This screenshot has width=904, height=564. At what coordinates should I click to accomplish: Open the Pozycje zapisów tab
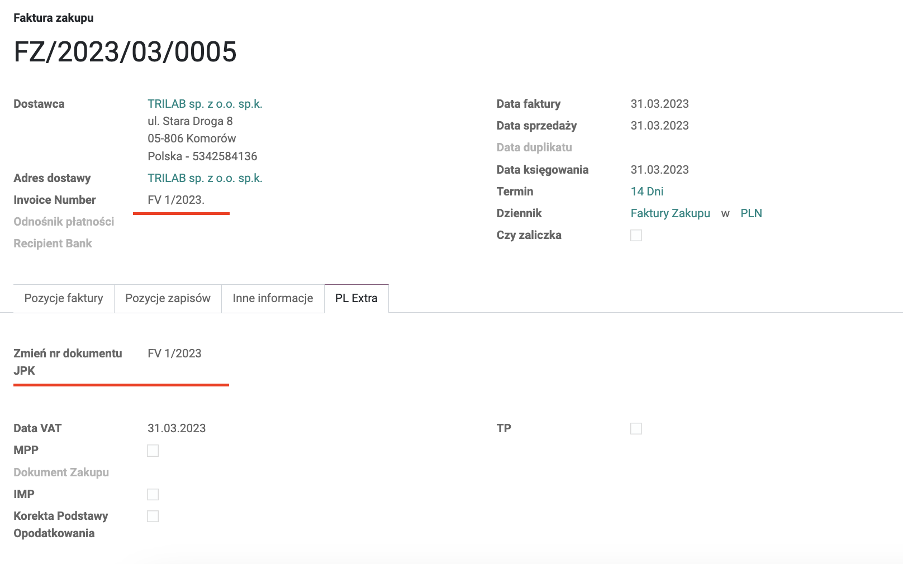(x=167, y=298)
